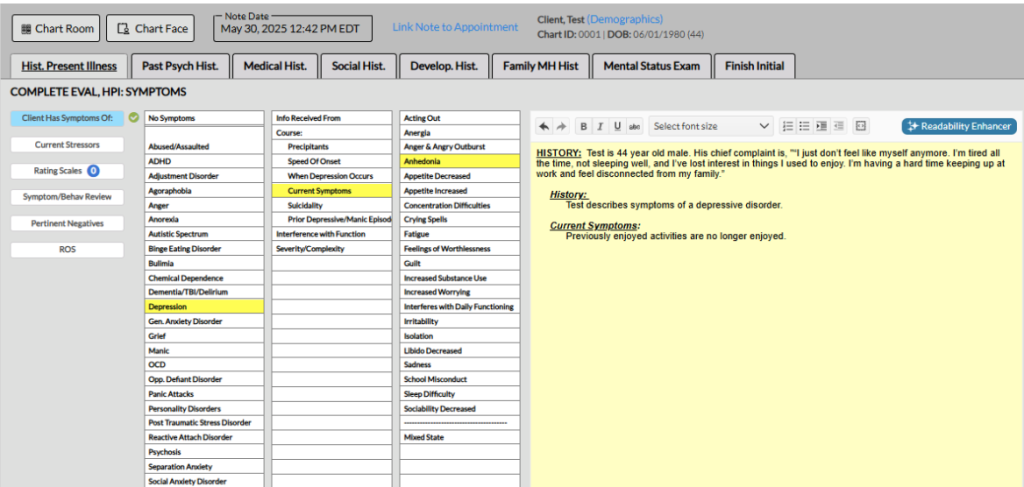Image resolution: width=1024 pixels, height=487 pixels.
Task: Insert a numbered list
Action: click(788, 126)
